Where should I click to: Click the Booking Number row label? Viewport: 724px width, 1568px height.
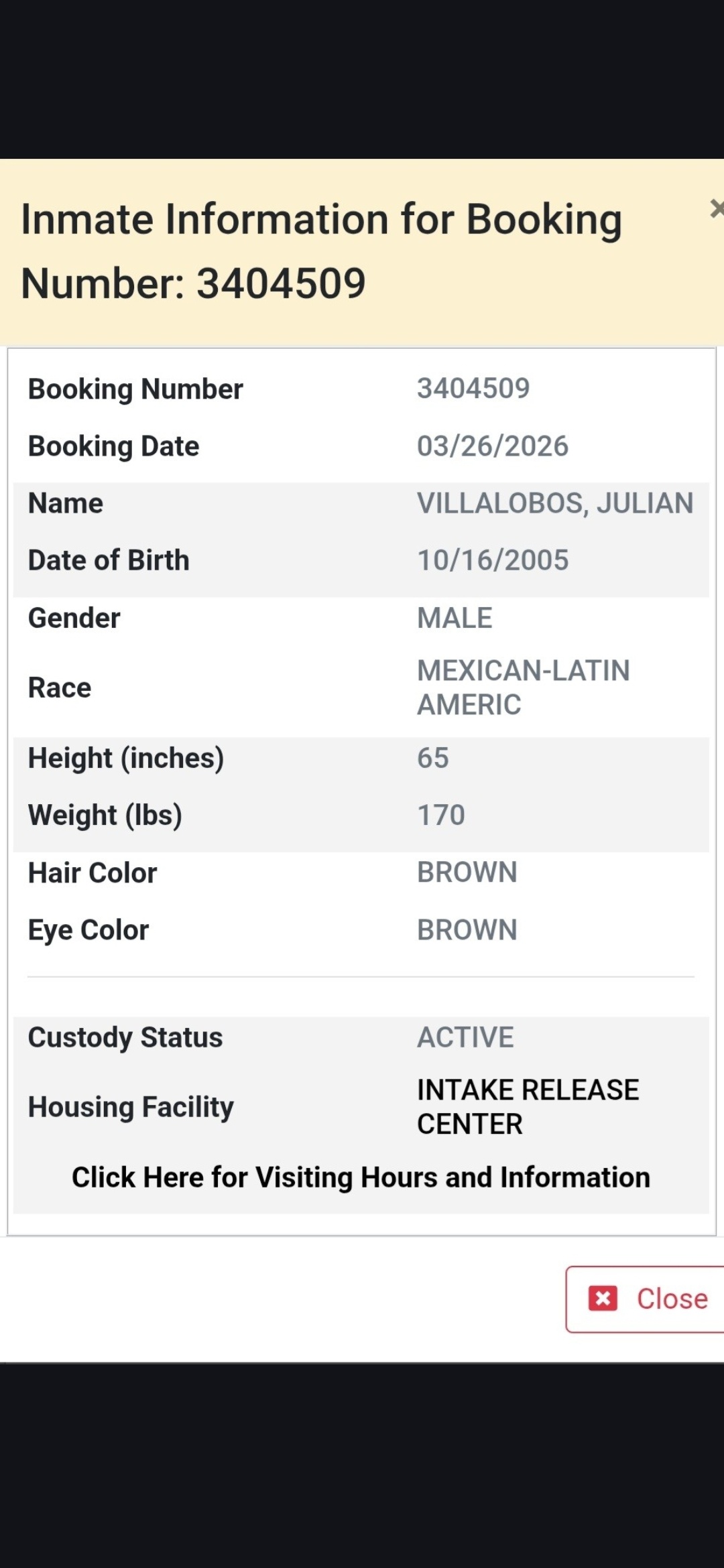point(135,389)
